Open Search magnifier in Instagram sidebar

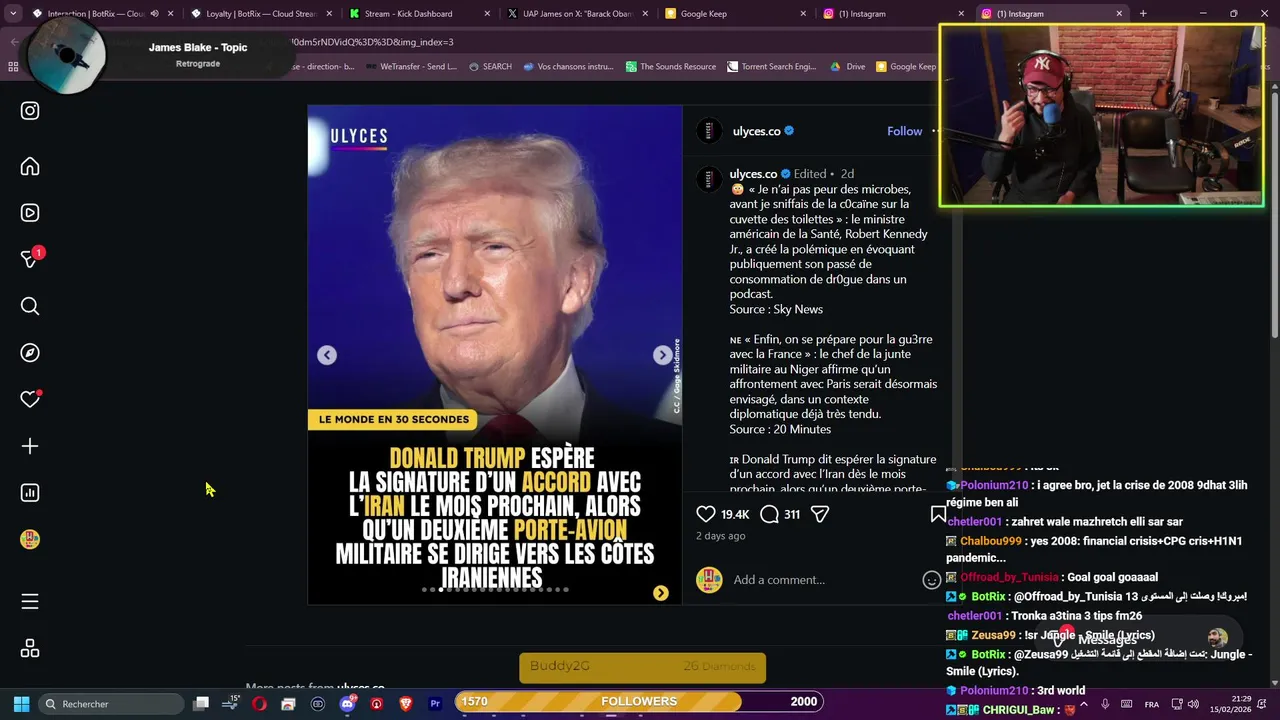[30, 306]
